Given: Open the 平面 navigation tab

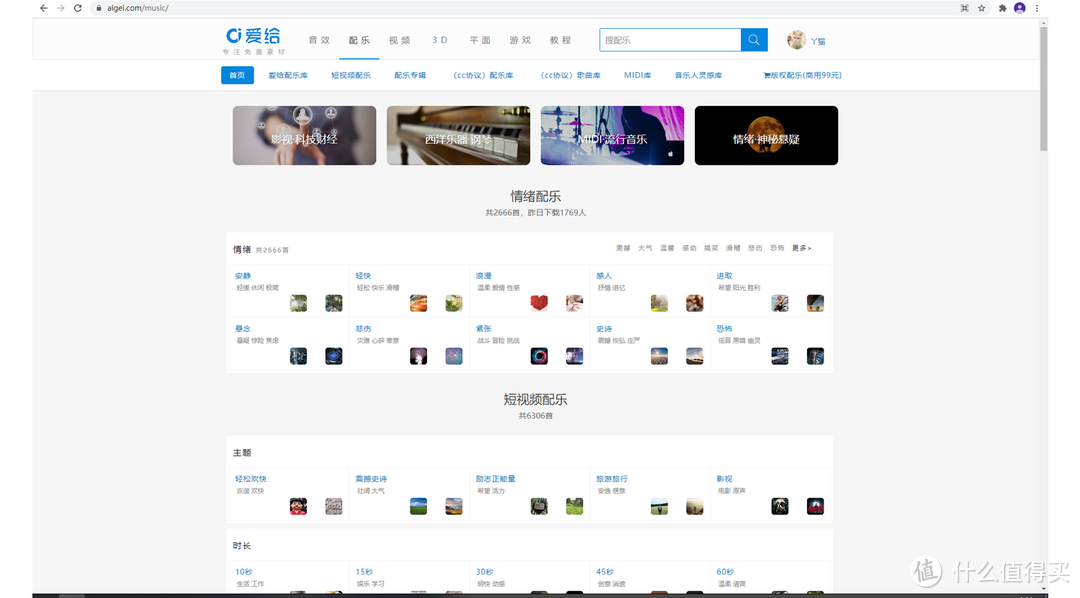Looking at the screenshot, I should point(480,40).
